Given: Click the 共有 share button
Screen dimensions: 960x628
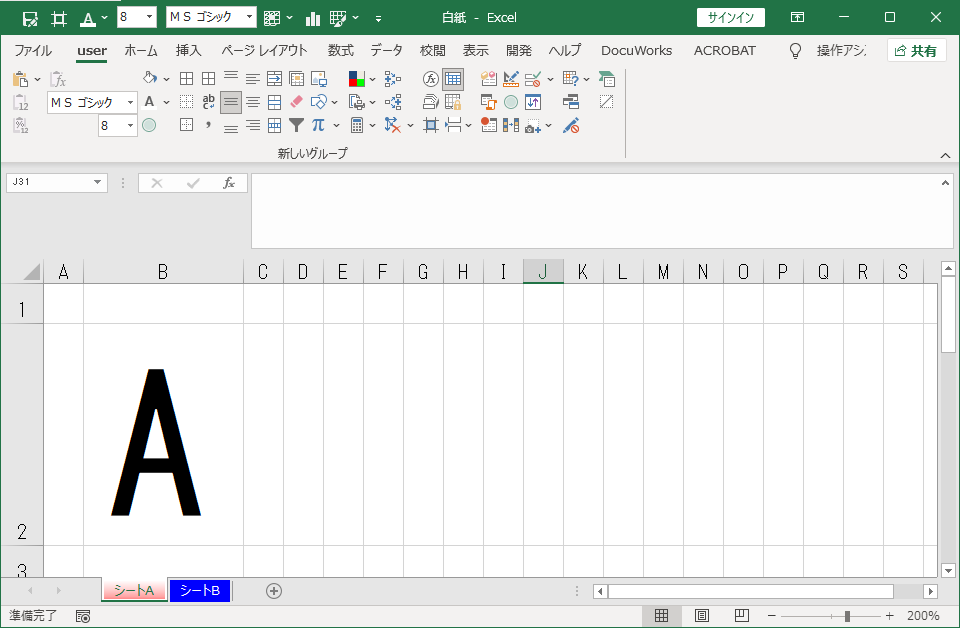Looking at the screenshot, I should [x=916, y=51].
